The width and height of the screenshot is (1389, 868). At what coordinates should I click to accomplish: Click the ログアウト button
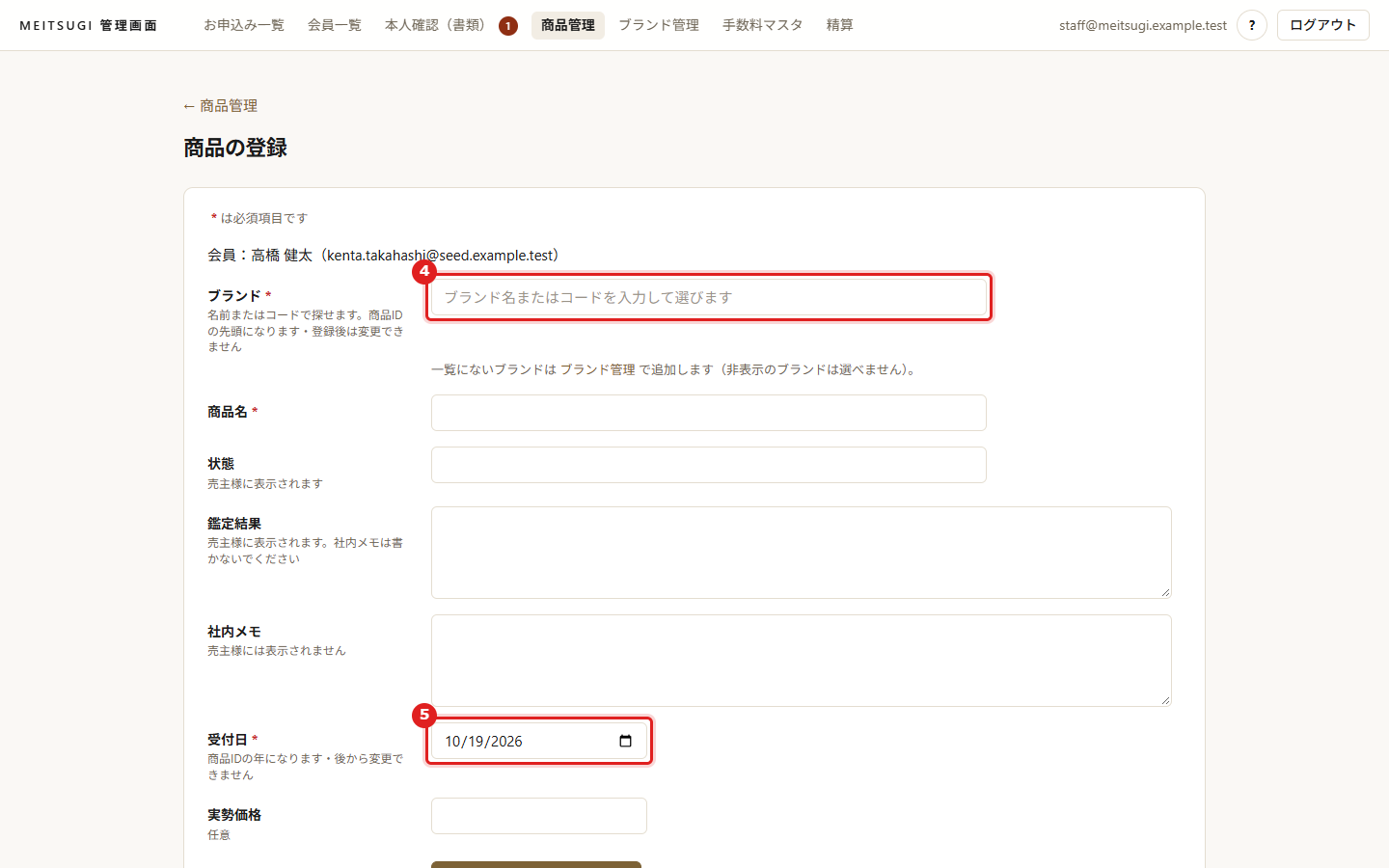tap(1323, 25)
